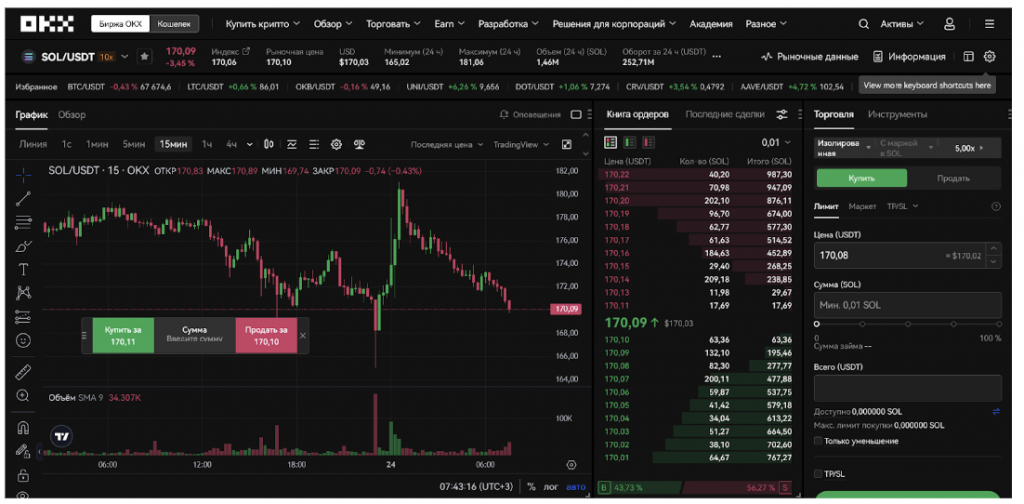Switch to 'Последние сделки' tab
The image size is (1024, 504).
click(x=724, y=114)
